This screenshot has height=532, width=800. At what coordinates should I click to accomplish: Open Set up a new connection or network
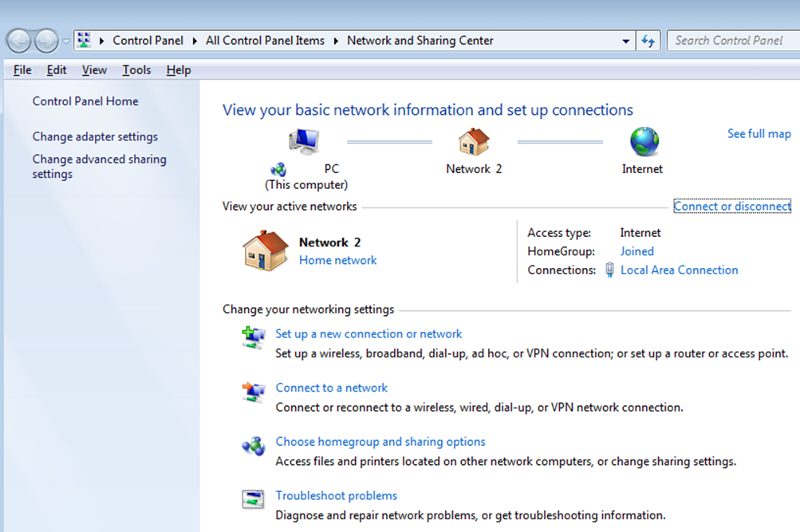368,334
